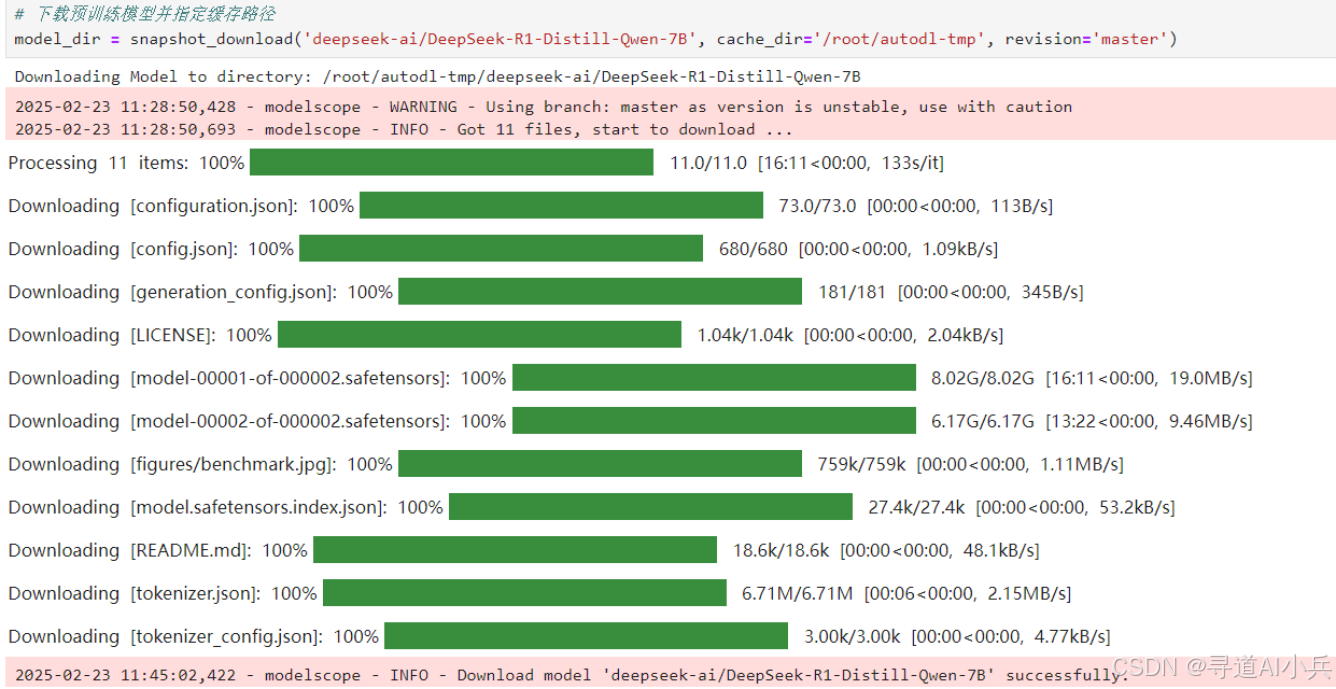Click the model-00002-of-000002.safetensors progress bar
Image resolution: width=1336 pixels, height=689 pixels.
pos(714,420)
